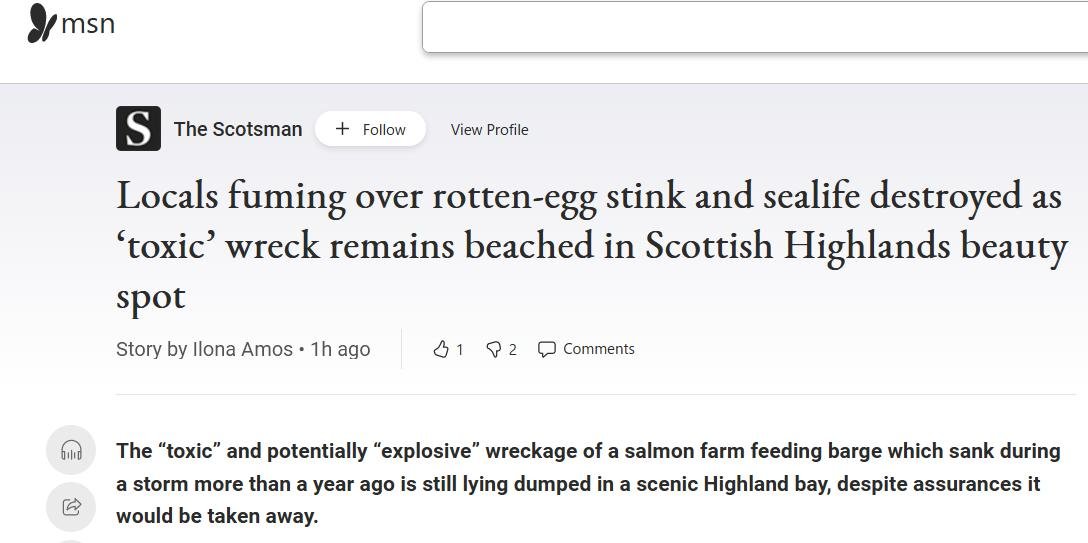1088x543 pixels.
Task: Open The Scotsman publisher name link
Action: click(x=238, y=129)
